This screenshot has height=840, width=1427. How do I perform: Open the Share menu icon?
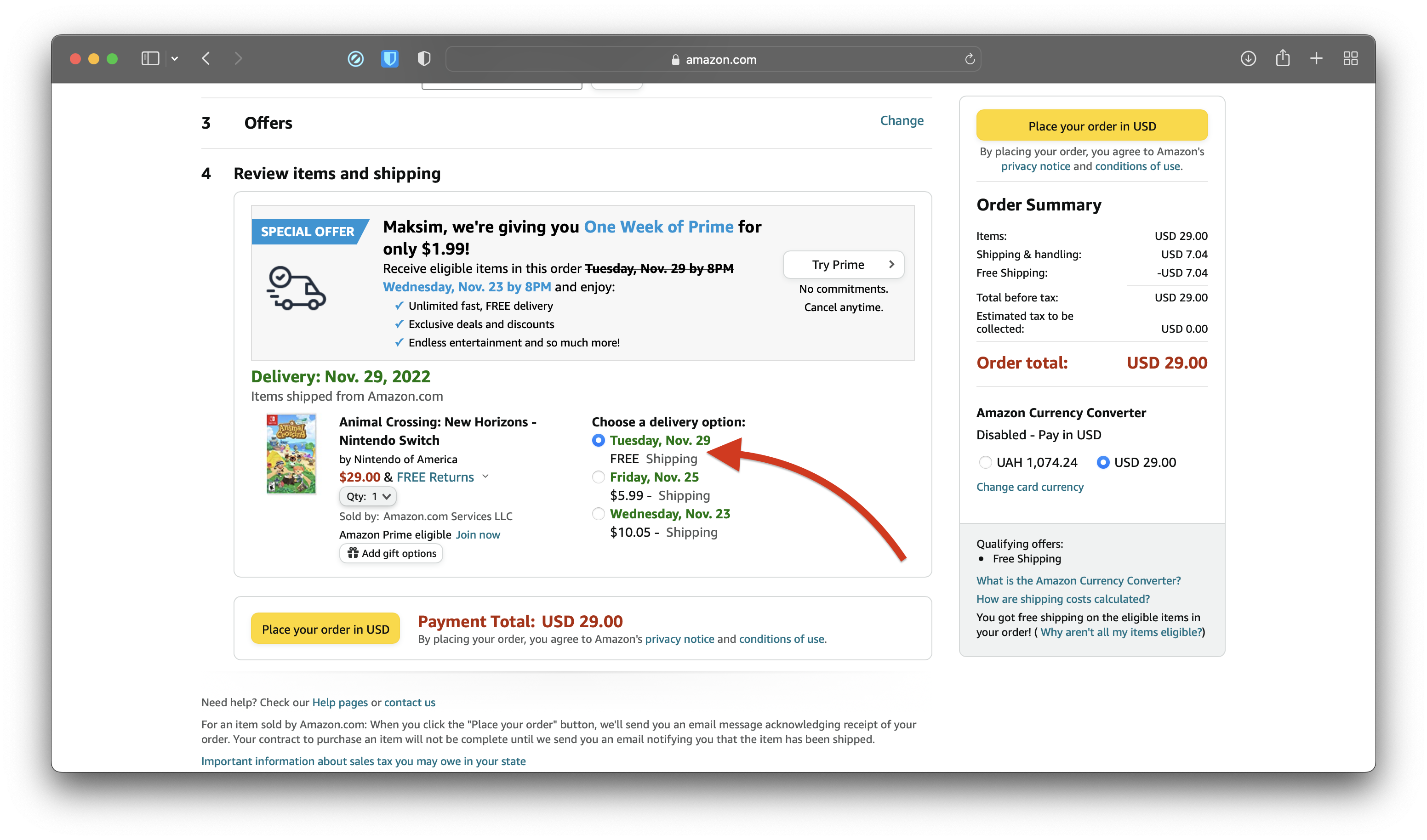pyautogui.click(x=1283, y=58)
